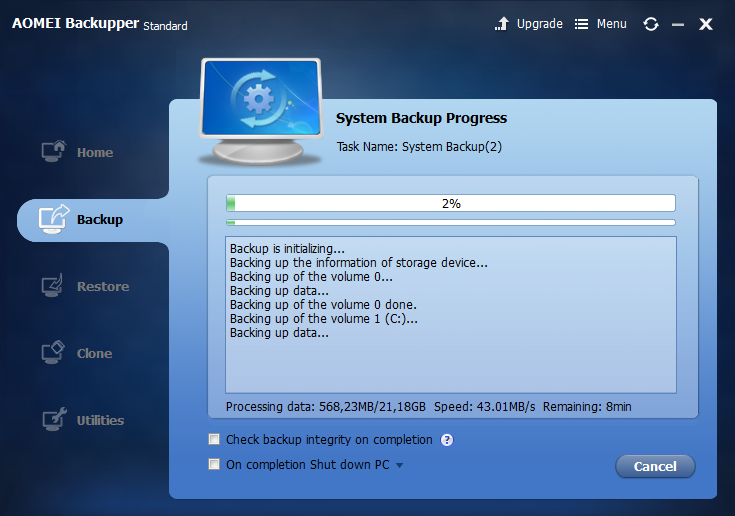Click the Upgrade link text

pos(540,24)
